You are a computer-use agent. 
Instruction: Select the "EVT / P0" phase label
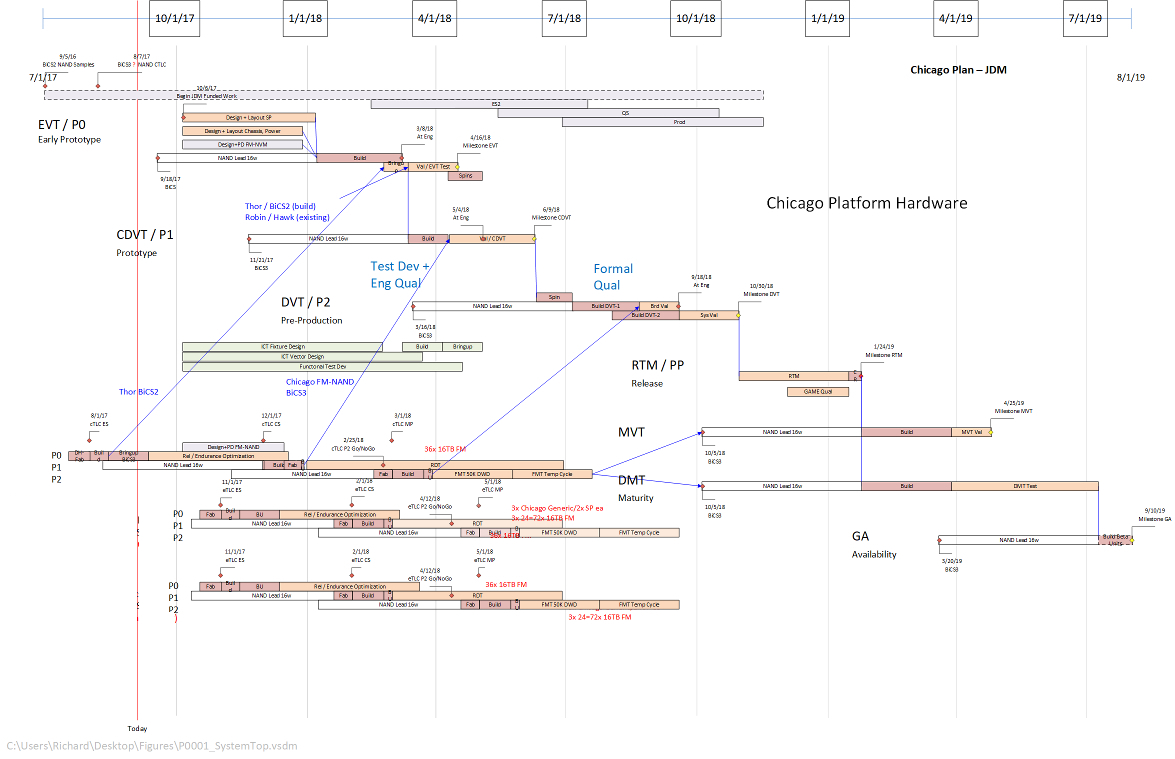click(61, 124)
